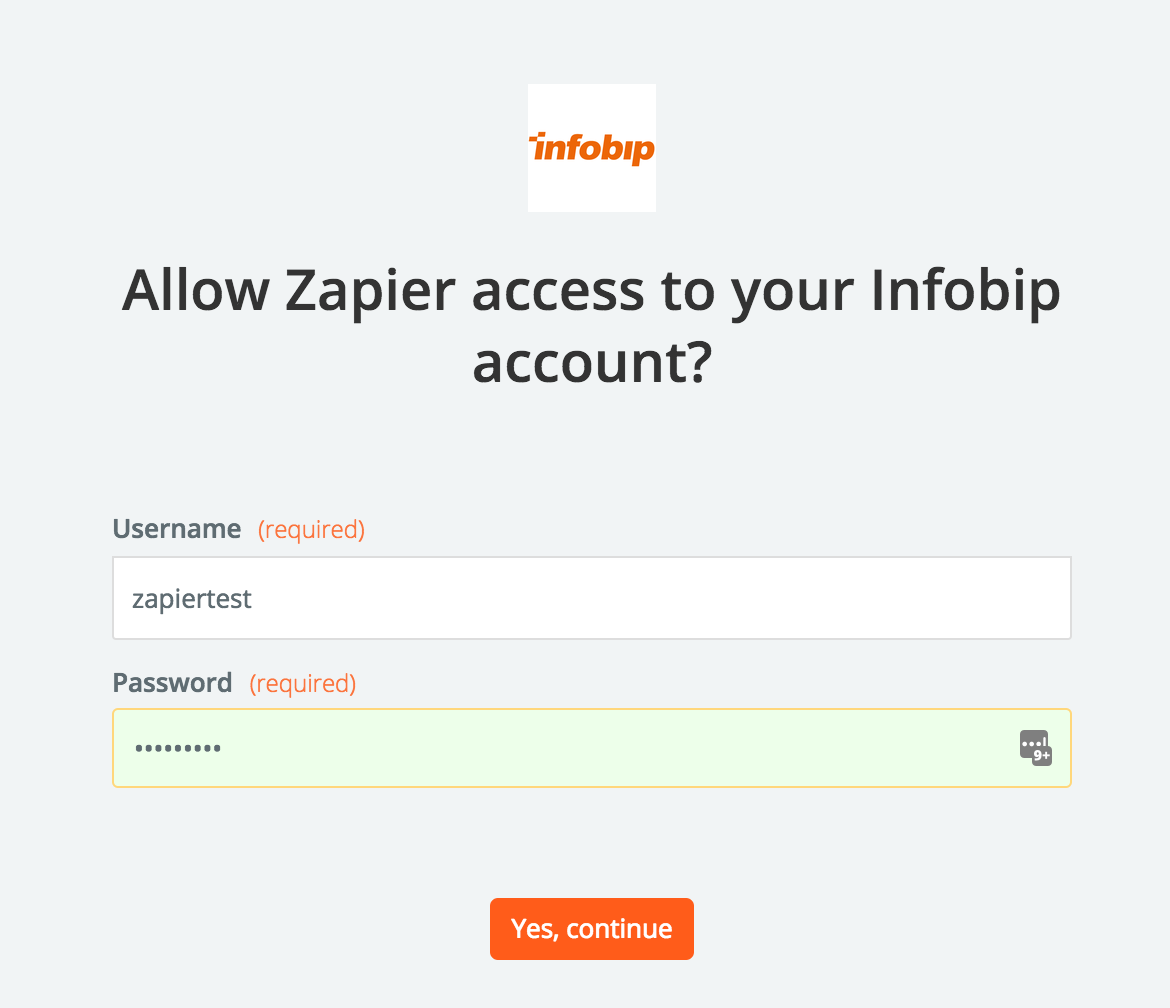Click the password manager icon in Password field
The width and height of the screenshot is (1170, 1008).
[1036, 748]
